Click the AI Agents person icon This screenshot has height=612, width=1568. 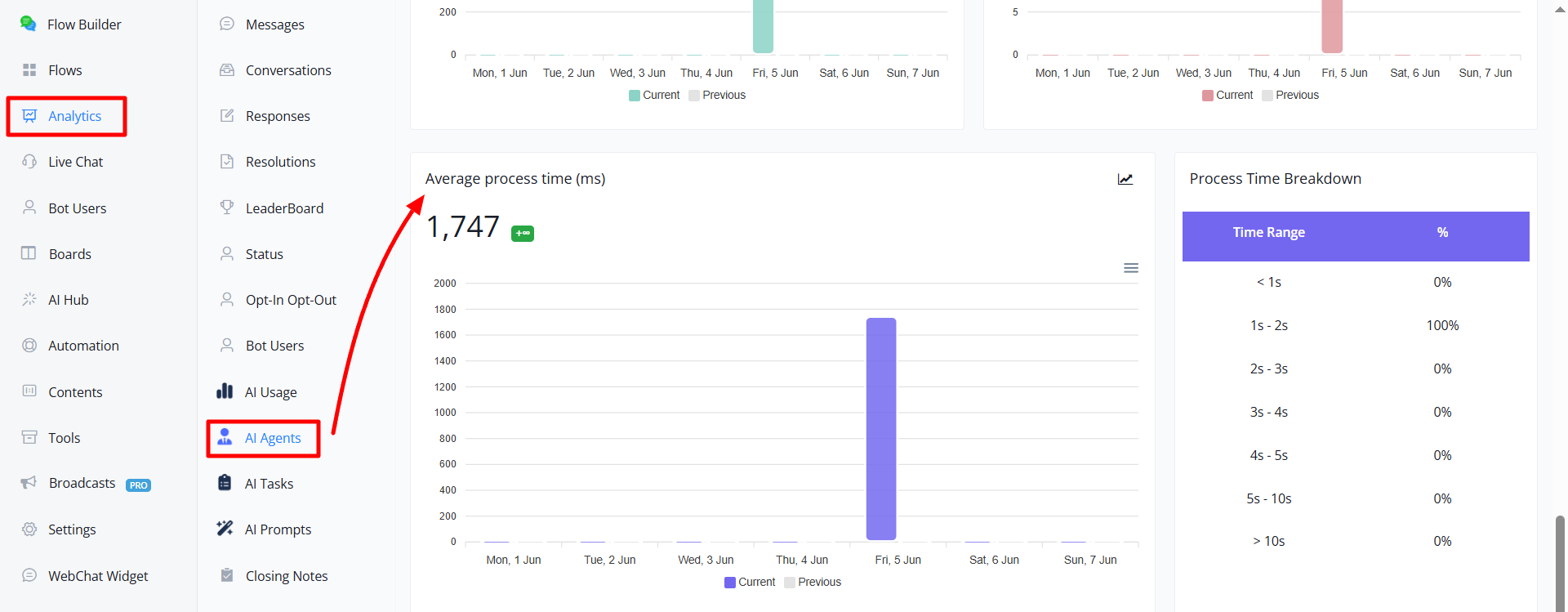tap(225, 437)
